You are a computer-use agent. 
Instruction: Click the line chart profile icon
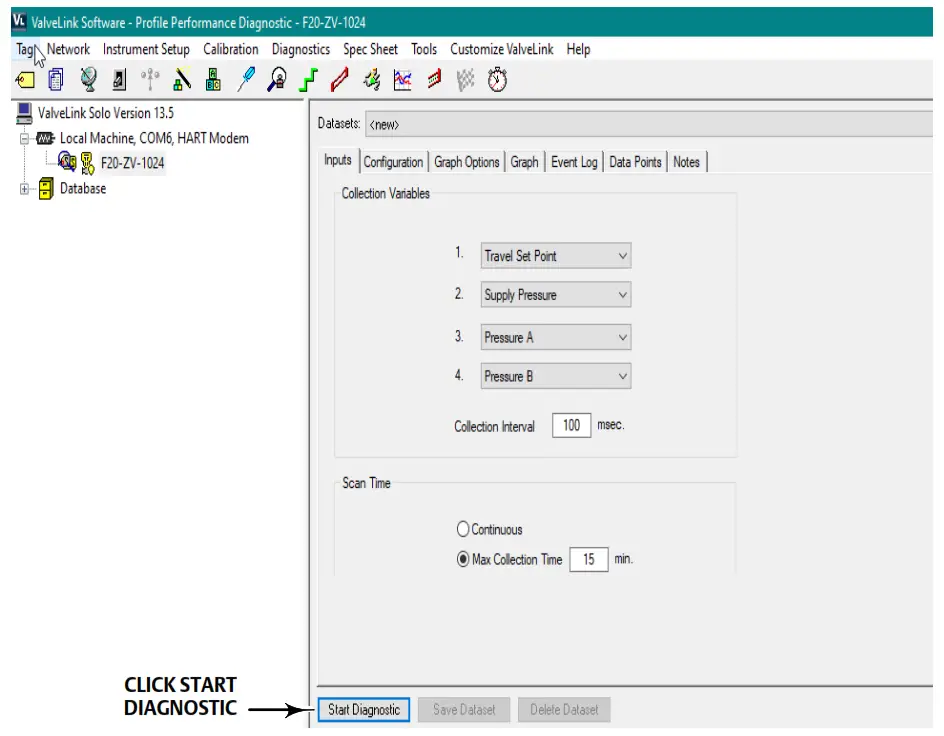402,79
